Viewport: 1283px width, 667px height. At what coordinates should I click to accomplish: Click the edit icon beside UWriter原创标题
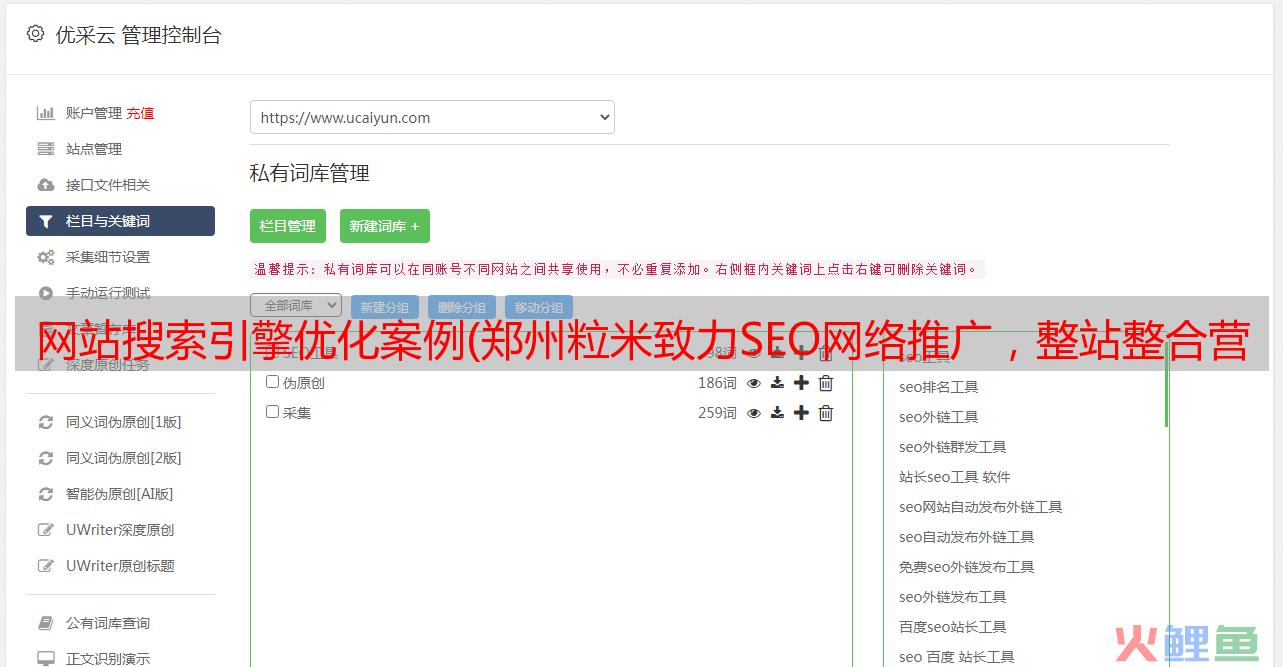tap(46, 566)
